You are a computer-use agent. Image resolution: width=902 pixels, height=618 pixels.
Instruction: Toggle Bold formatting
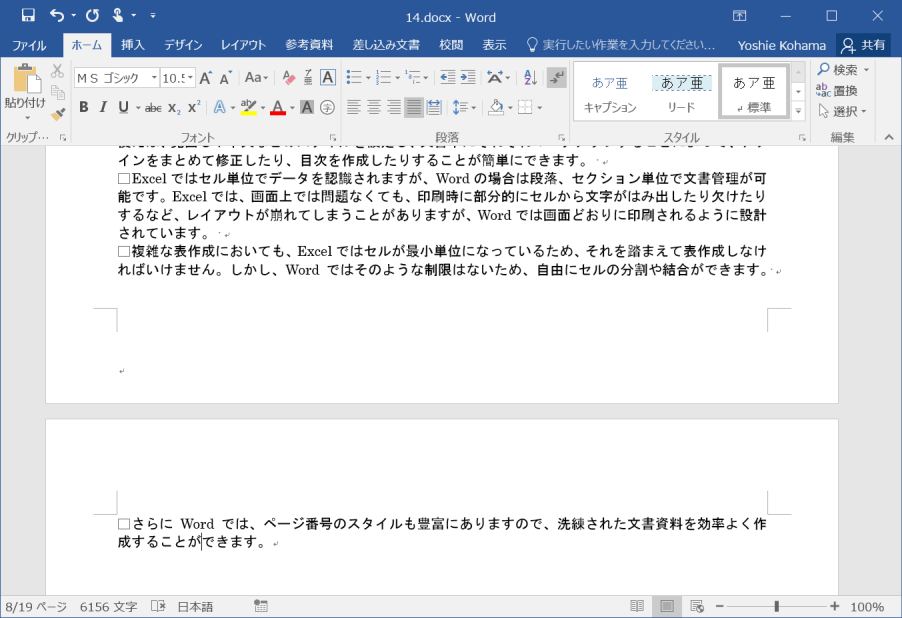pos(84,107)
